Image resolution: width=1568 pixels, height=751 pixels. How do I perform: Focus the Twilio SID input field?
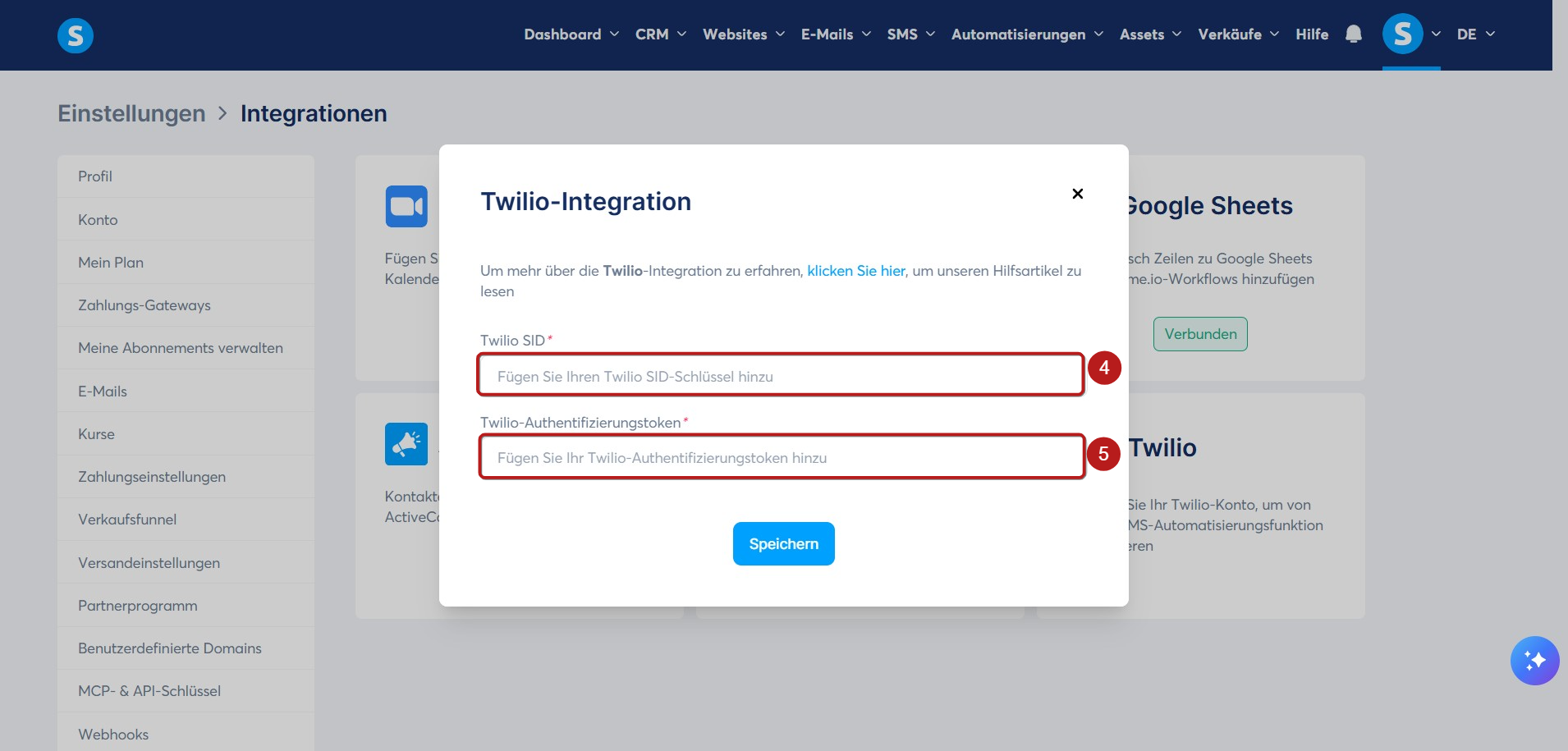(x=781, y=376)
